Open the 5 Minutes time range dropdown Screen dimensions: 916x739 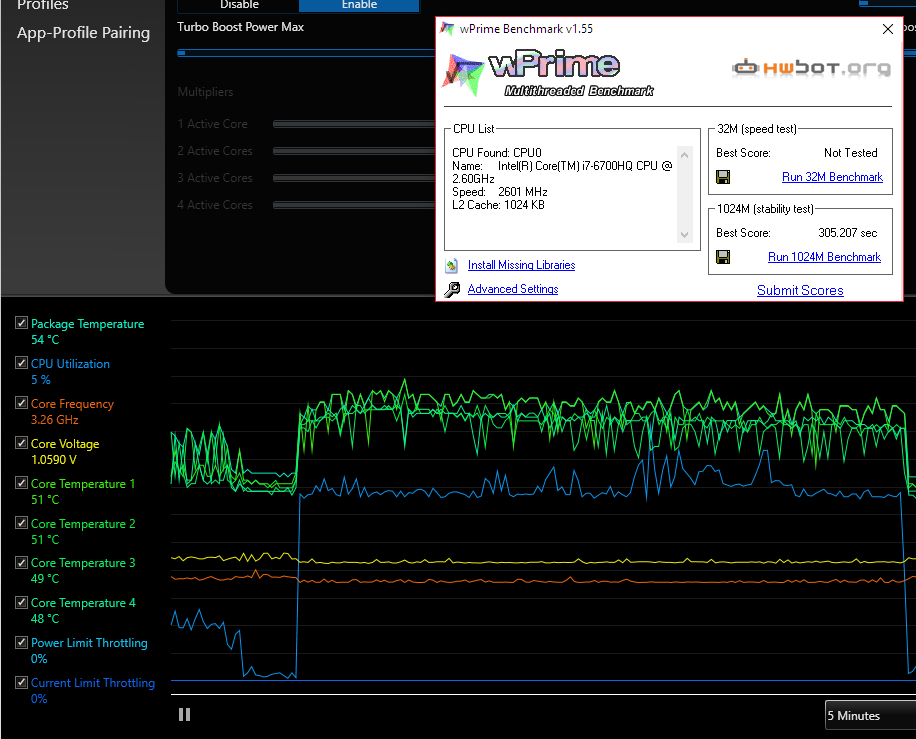(x=870, y=715)
